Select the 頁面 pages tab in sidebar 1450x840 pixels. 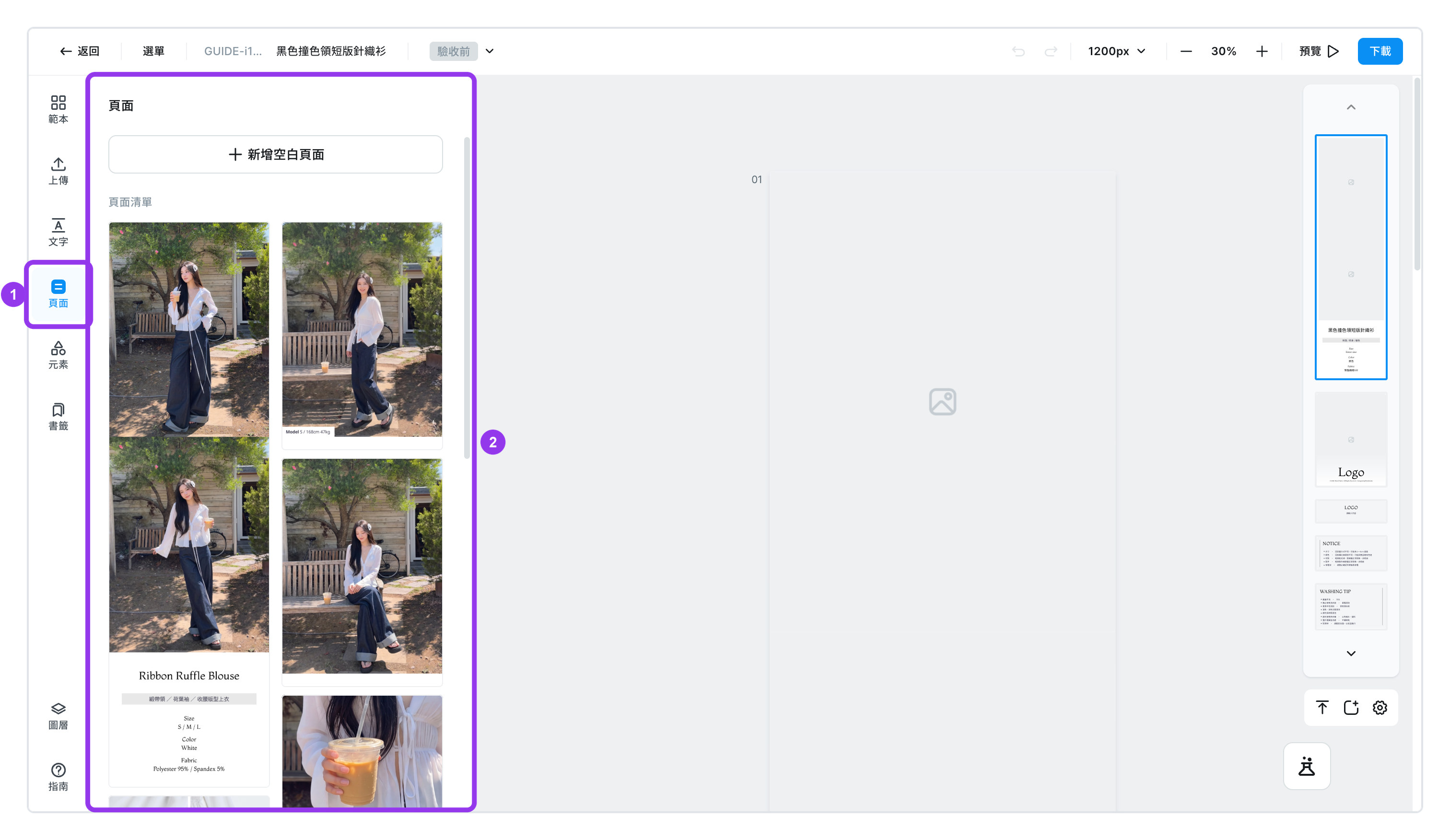point(58,294)
